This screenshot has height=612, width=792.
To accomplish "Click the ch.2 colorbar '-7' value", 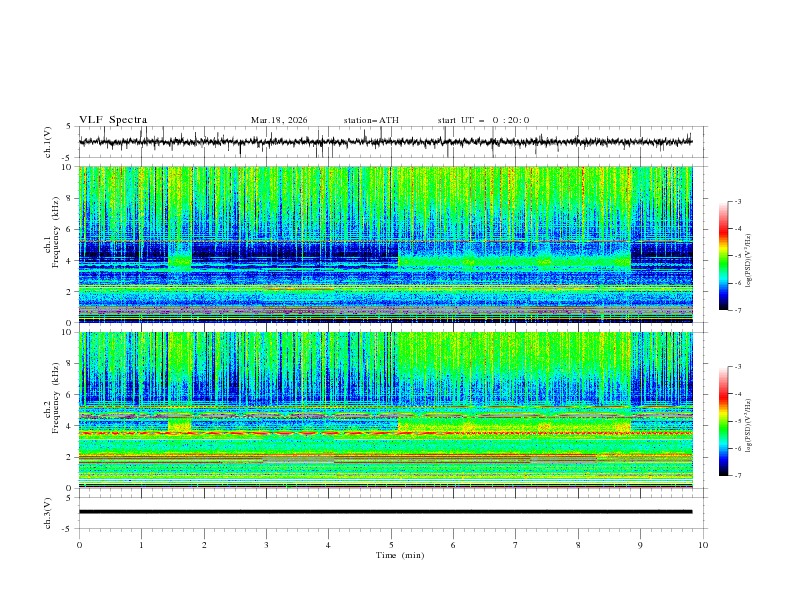I will point(737,475).
